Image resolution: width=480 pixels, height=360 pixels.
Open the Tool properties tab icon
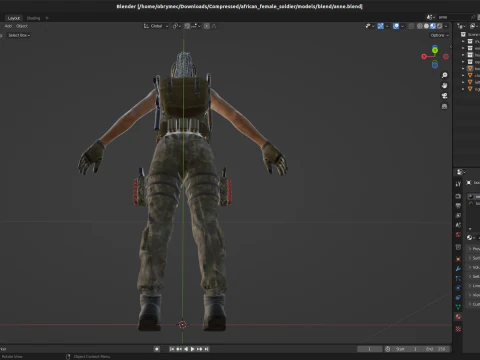pyautogui.click(x=458, y=184)
